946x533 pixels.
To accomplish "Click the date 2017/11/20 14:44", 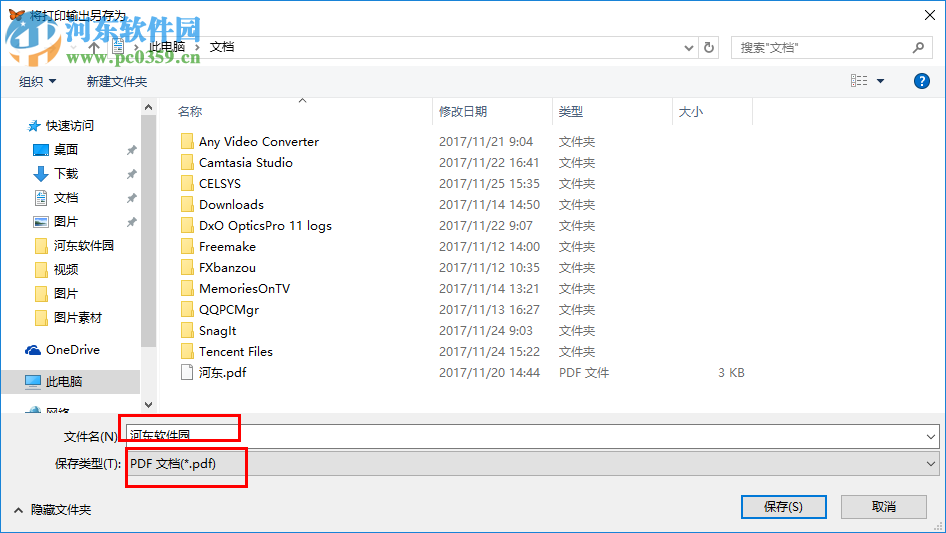I will pos(489,372).
